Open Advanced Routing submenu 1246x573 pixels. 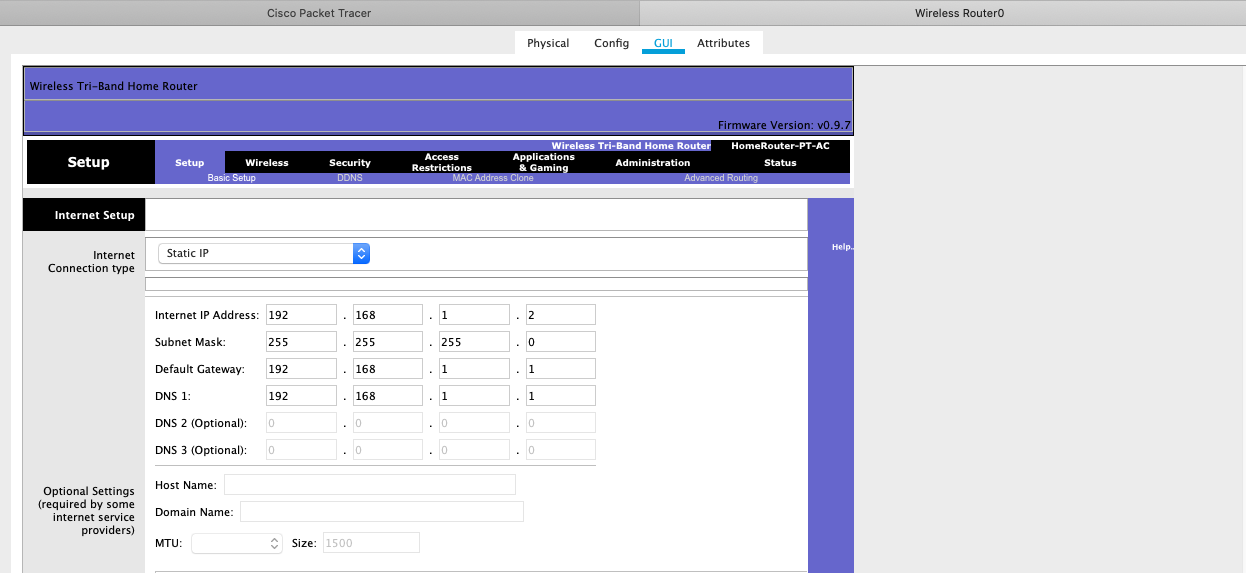pos(721,178)
